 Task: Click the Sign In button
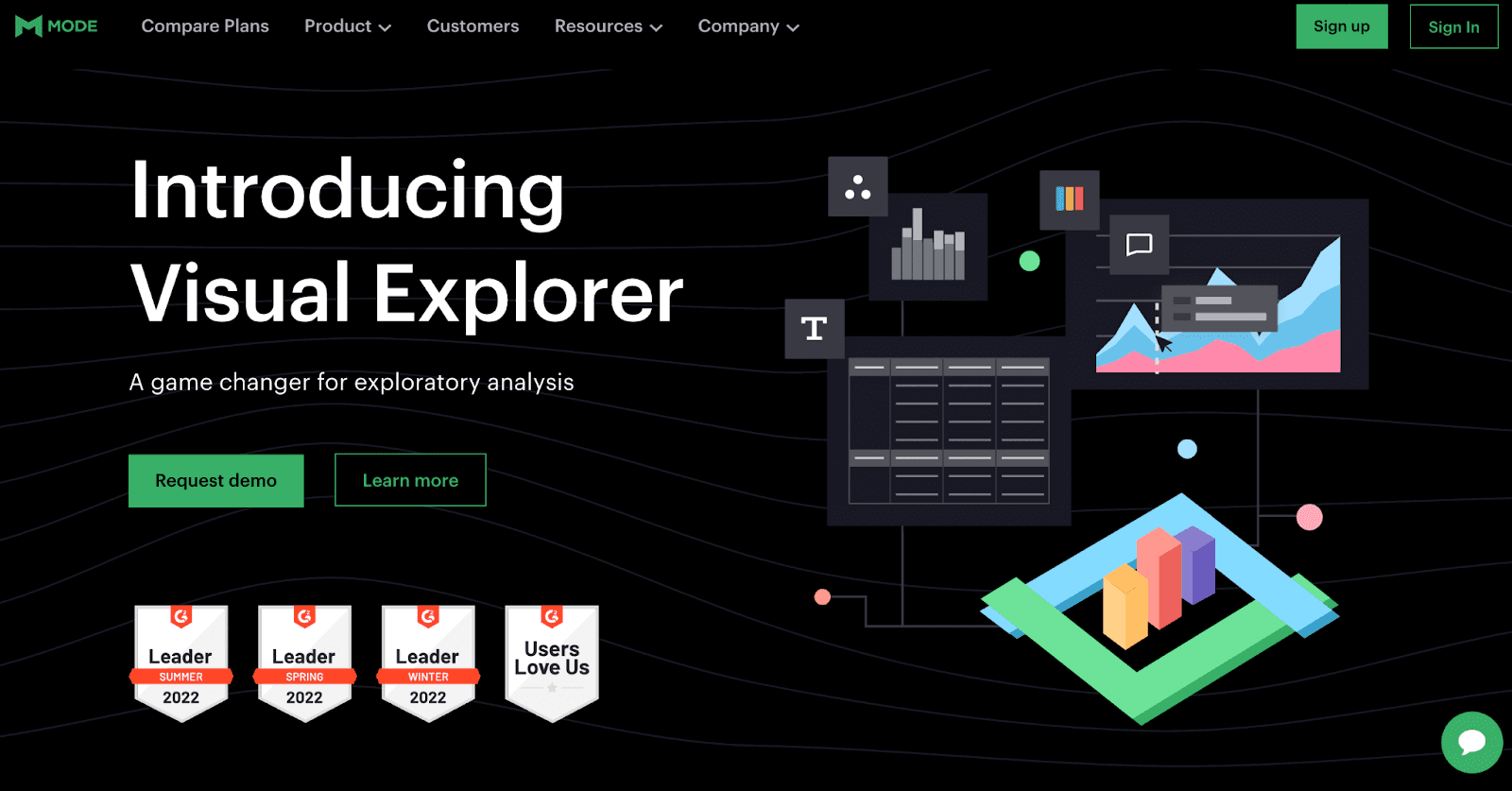[x=1453, y=26]
